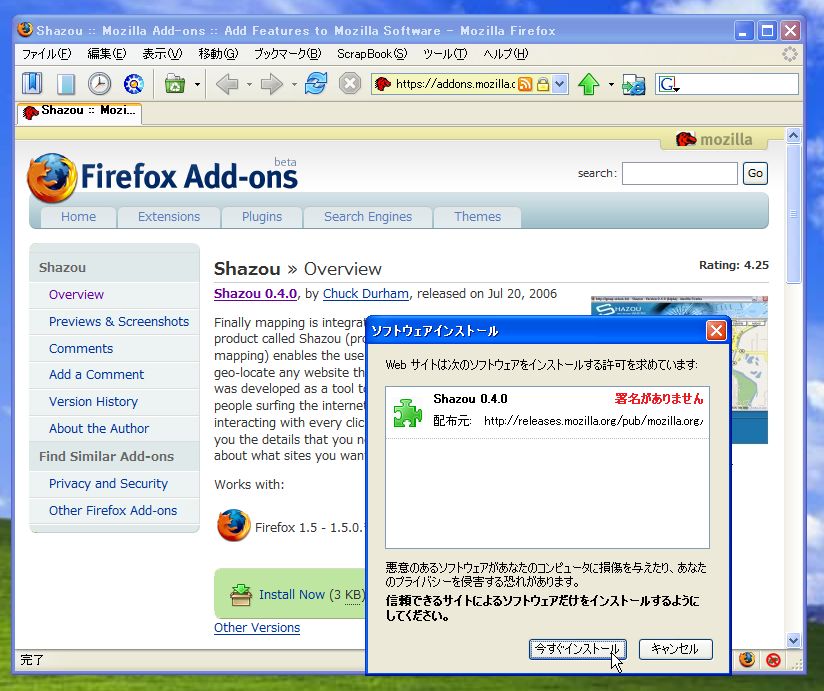Open Previews & Screenshots in sidebar

tap(119, 321)
